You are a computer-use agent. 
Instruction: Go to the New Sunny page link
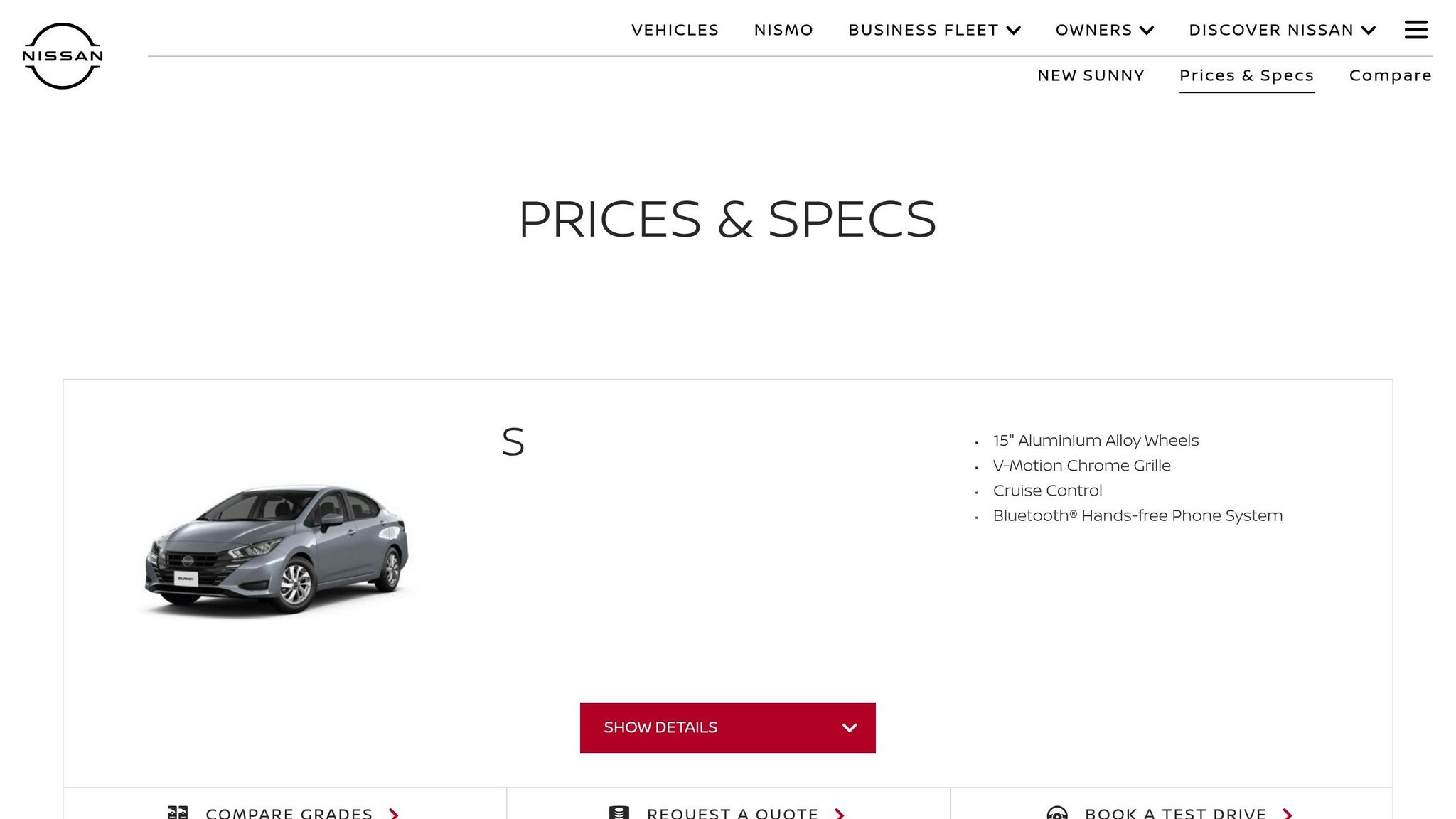pos(1091,75)
